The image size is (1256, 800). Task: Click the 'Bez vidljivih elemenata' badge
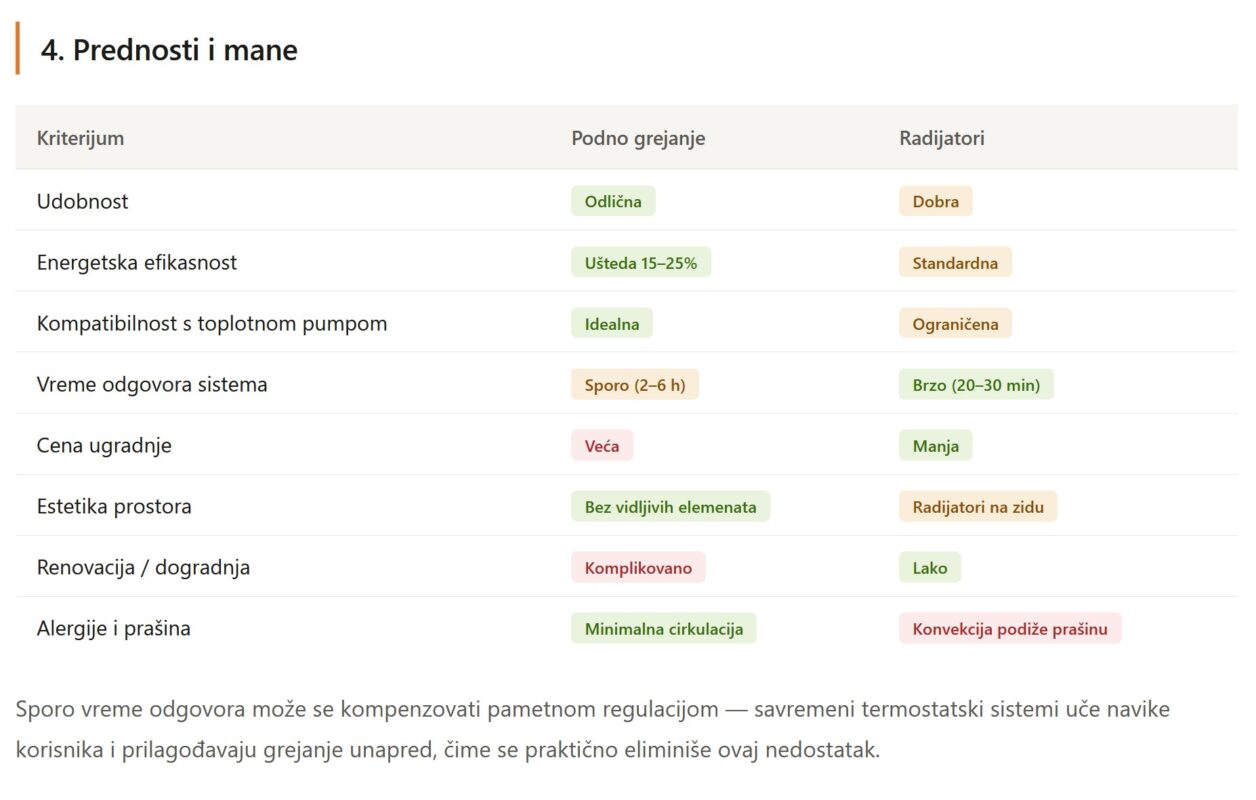tap(670, 507)
